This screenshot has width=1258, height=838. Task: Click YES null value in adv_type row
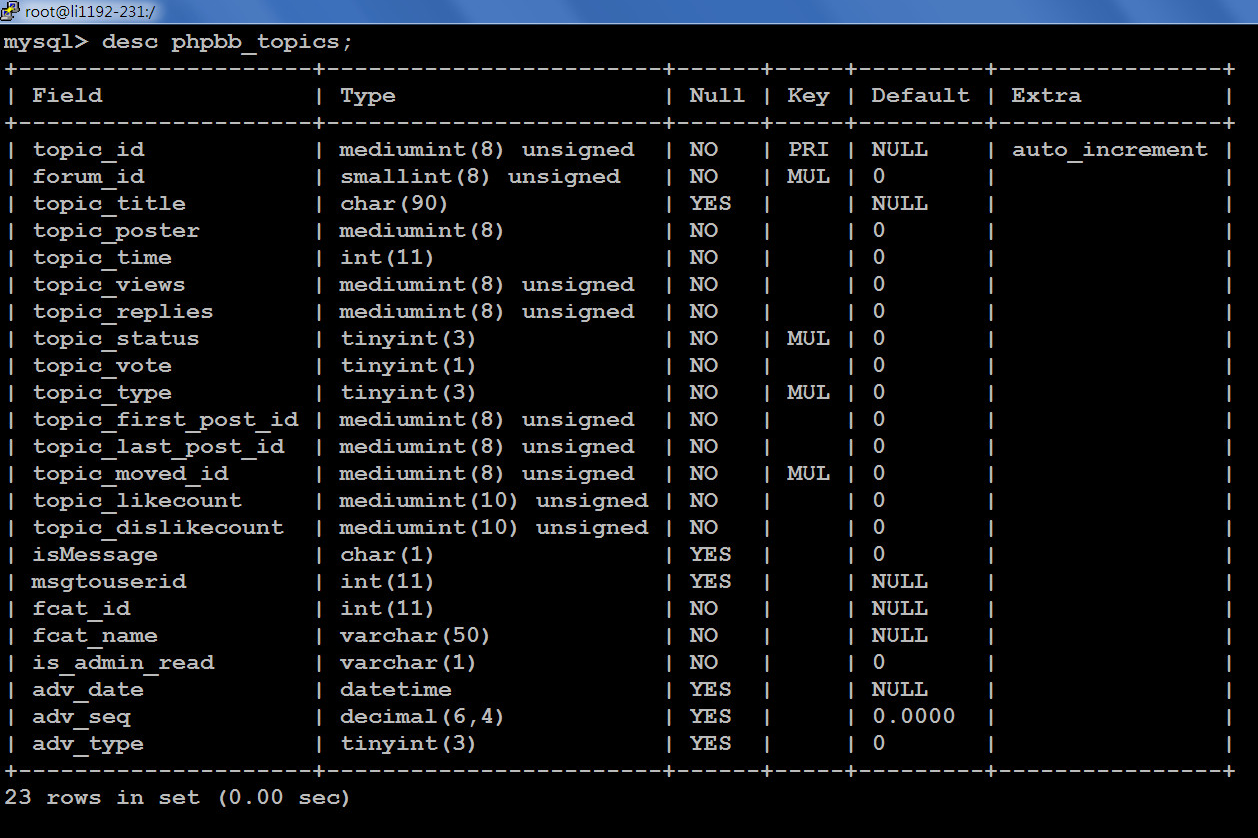(710, 743)
